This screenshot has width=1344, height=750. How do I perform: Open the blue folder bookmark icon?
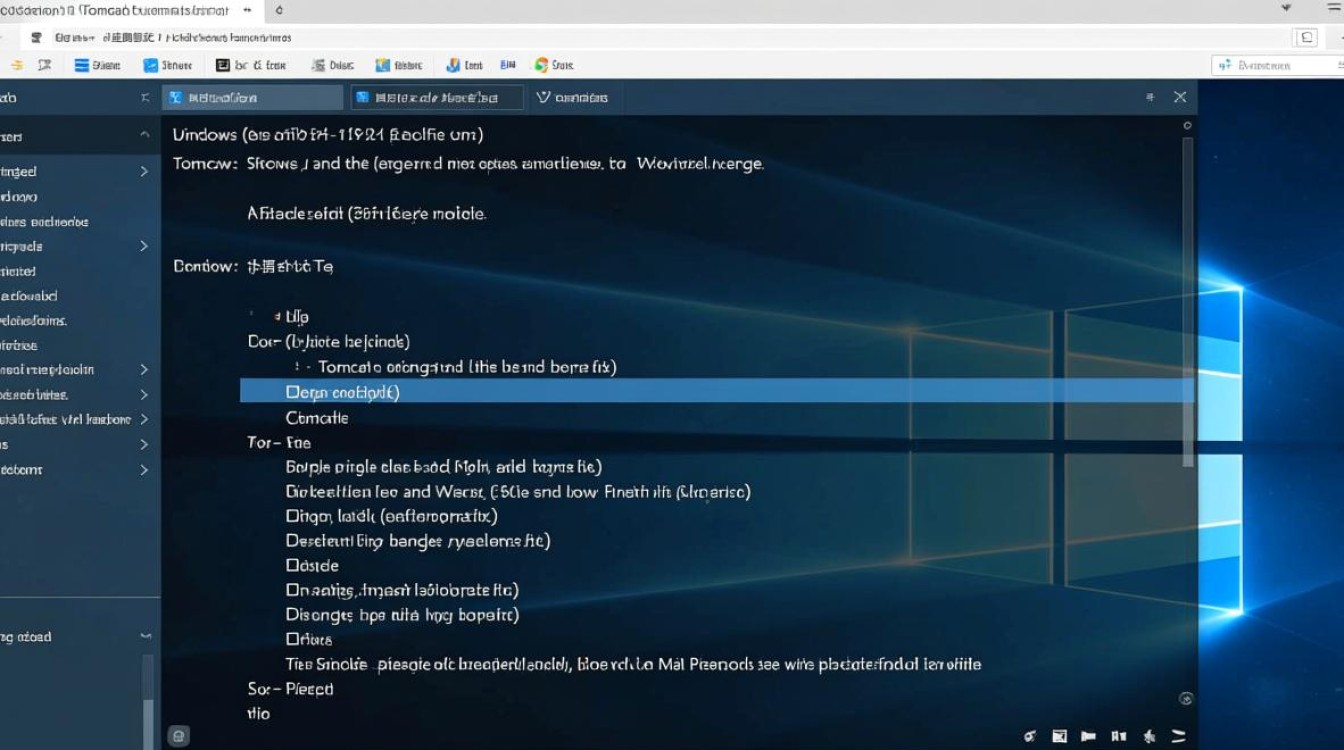click(x=380, y=65)
